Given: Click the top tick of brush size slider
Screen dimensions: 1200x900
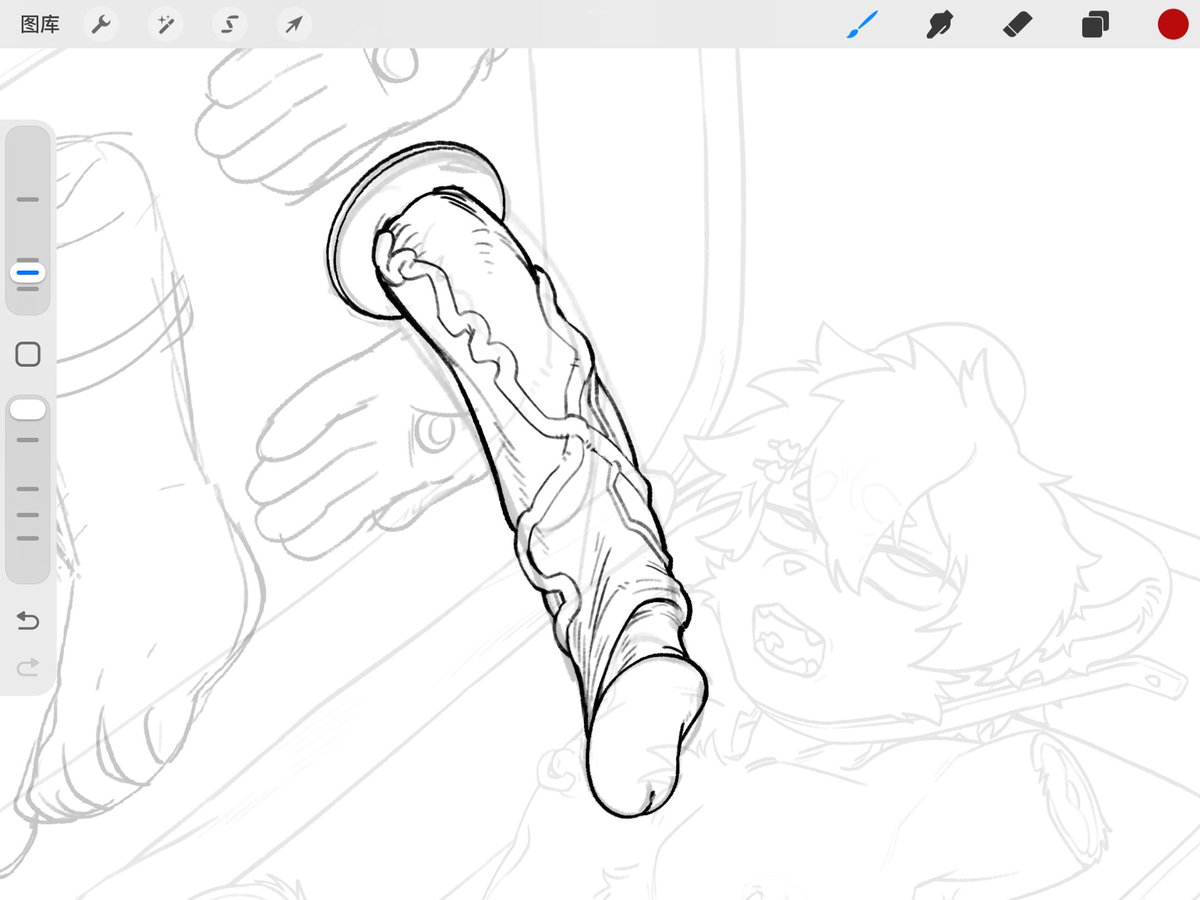Looking at the screenshot, I should pyautogui.click(x=28, y=200).
